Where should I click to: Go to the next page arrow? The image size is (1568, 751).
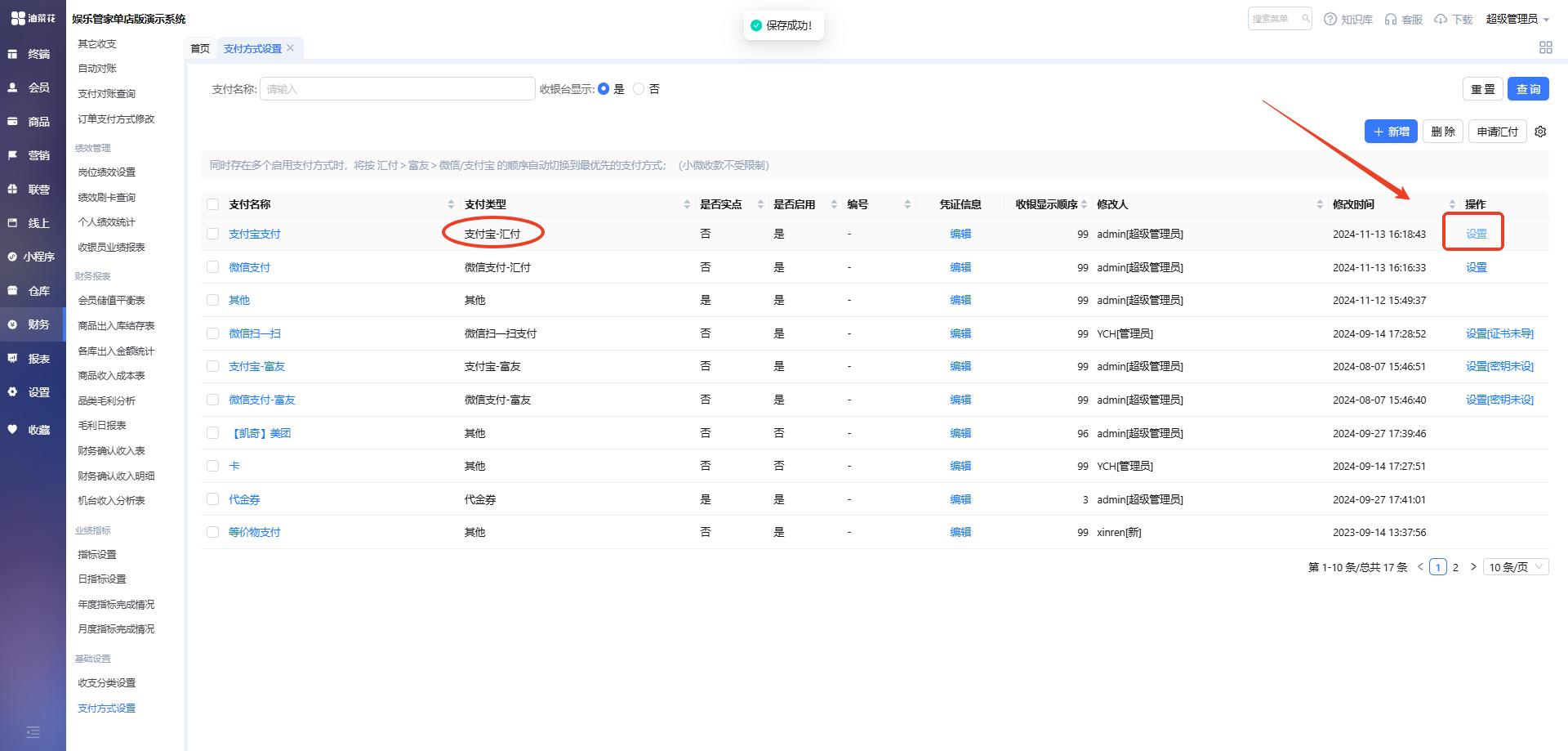pos(1473,566)
